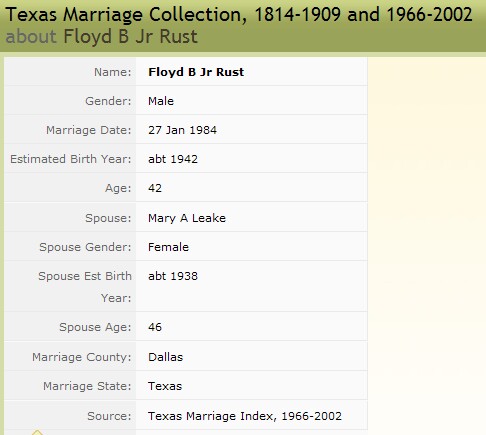Viewport: 486px width, 435px height.
Task: Open the Texas Marriage Index, 1966-2002 source
Action: coord(245,416)
